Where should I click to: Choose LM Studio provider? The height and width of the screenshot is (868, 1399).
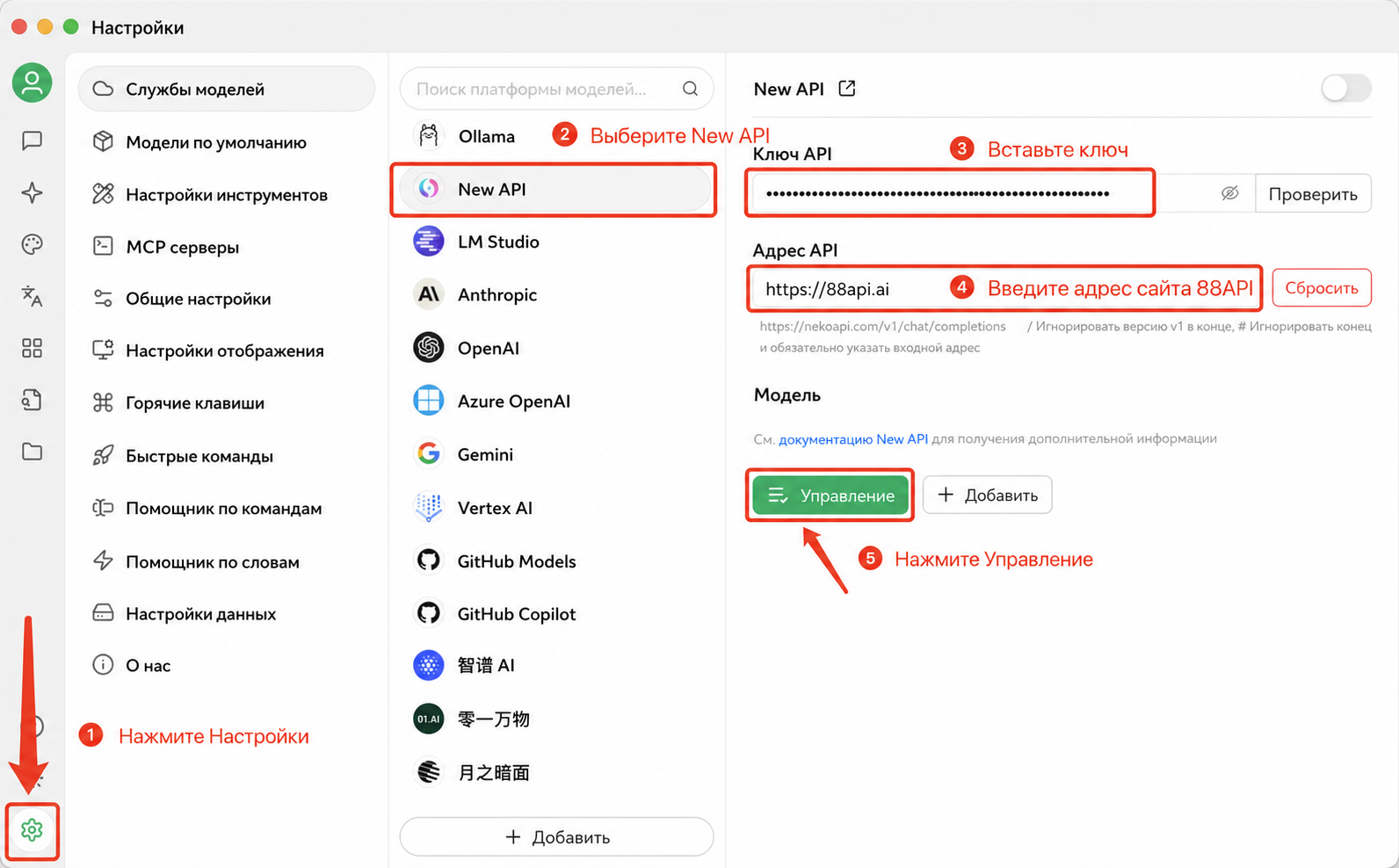click(556, 242)
